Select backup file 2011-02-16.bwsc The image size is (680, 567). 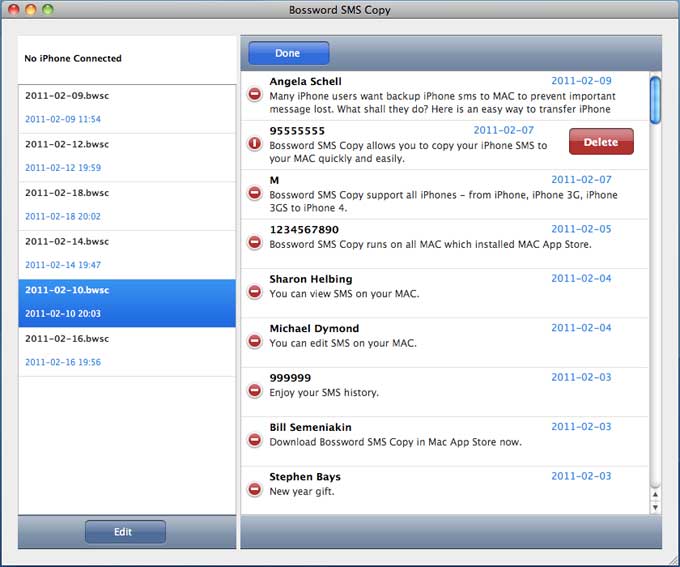coord(127,352)
